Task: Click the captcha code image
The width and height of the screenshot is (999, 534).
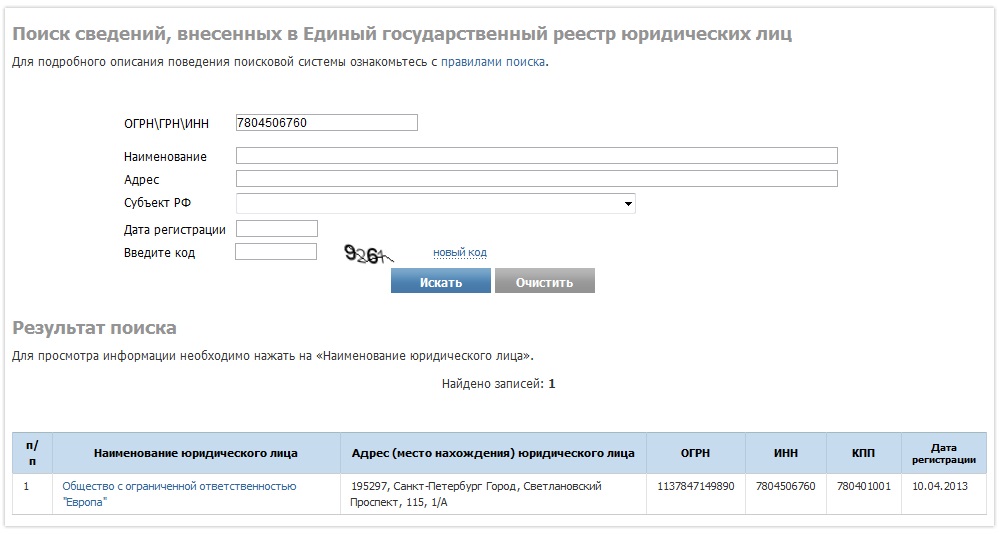Action: [x=367, y=255]
